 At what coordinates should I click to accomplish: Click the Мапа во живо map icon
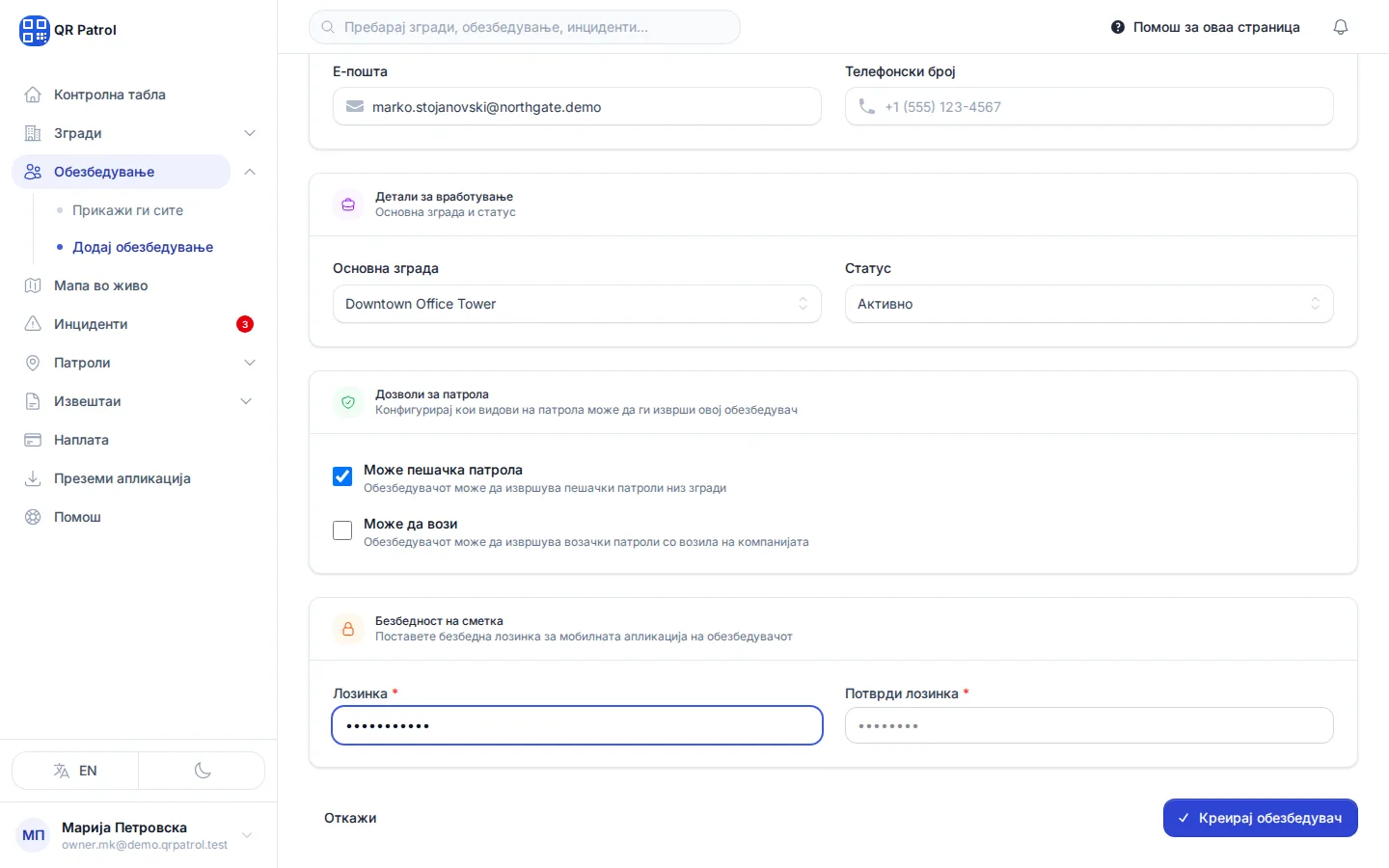33,285
